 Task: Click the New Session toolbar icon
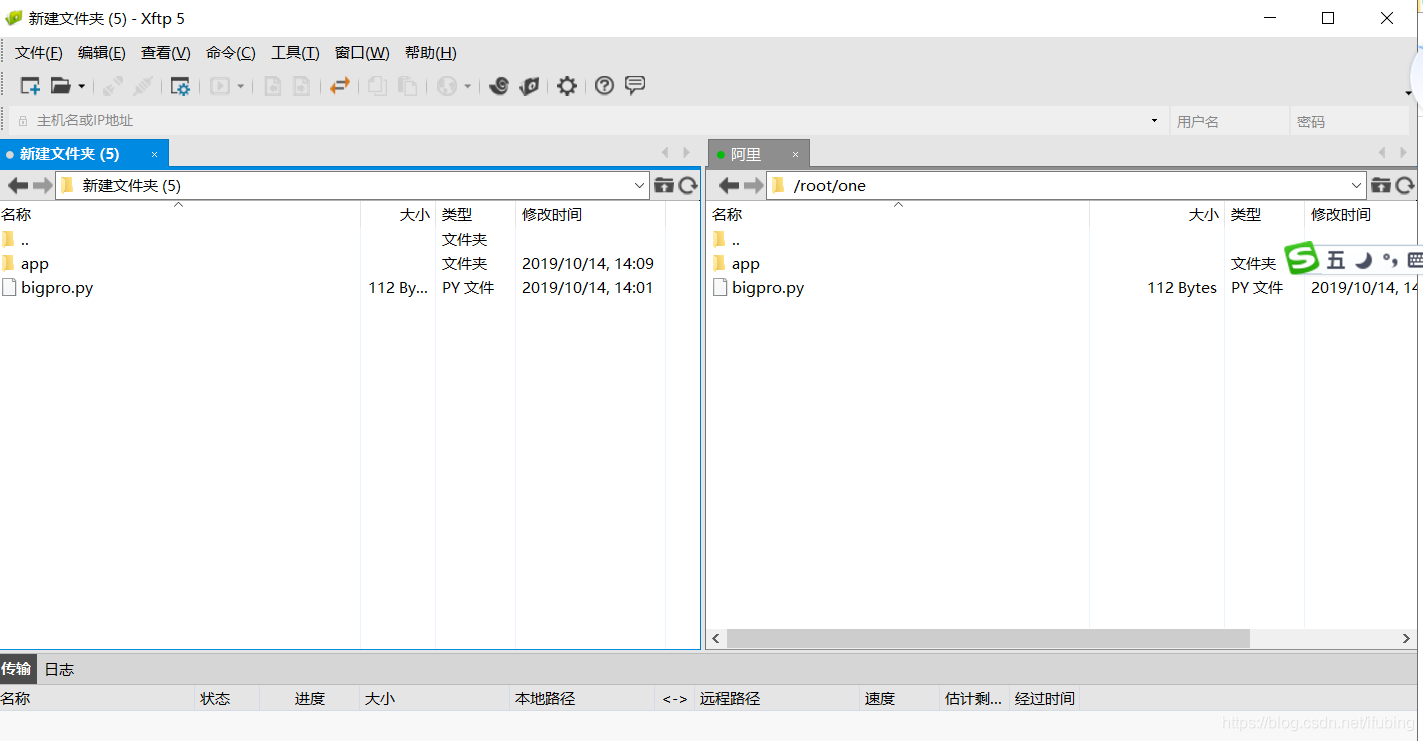[30, 86]
